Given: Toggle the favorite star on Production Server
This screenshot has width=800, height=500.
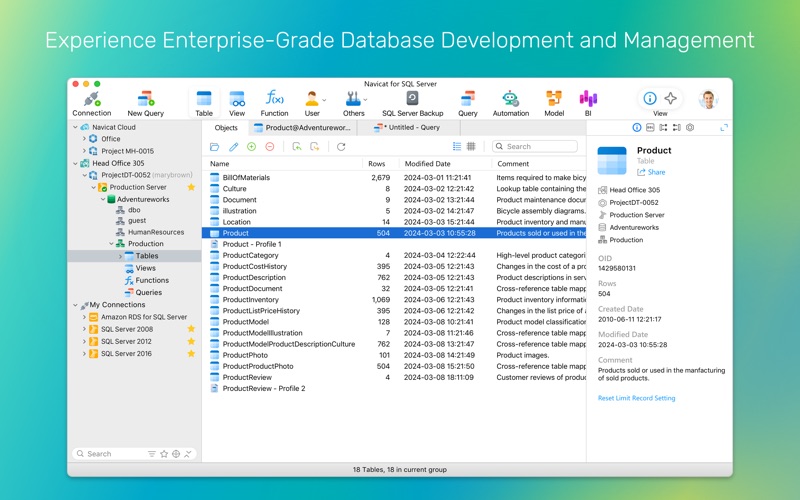Looking at the screenshot, I should 191,187.
